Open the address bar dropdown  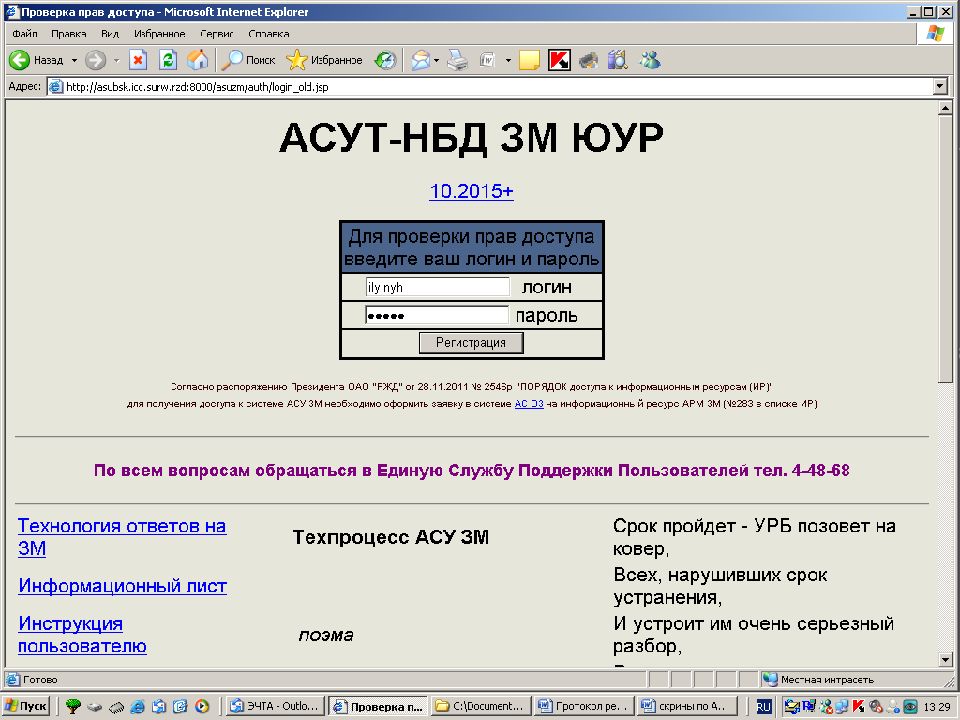pos(941,86)
